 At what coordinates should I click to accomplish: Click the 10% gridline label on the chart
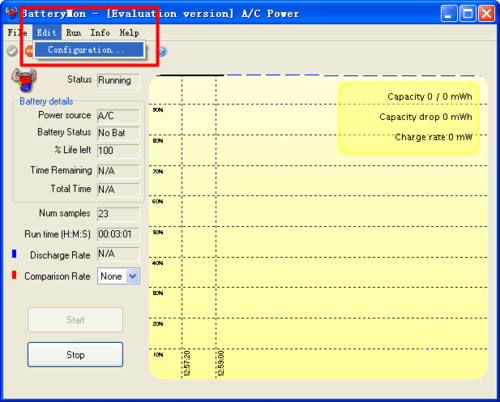click(x=158, y=355)
